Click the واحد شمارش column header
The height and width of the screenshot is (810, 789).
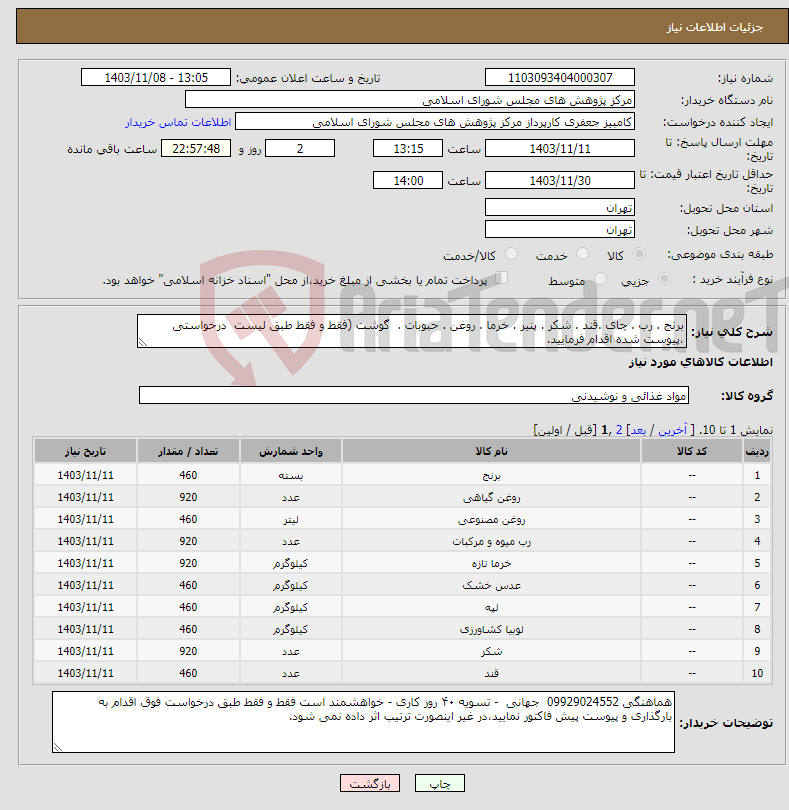pyautogui.click(x=290, y=451)
